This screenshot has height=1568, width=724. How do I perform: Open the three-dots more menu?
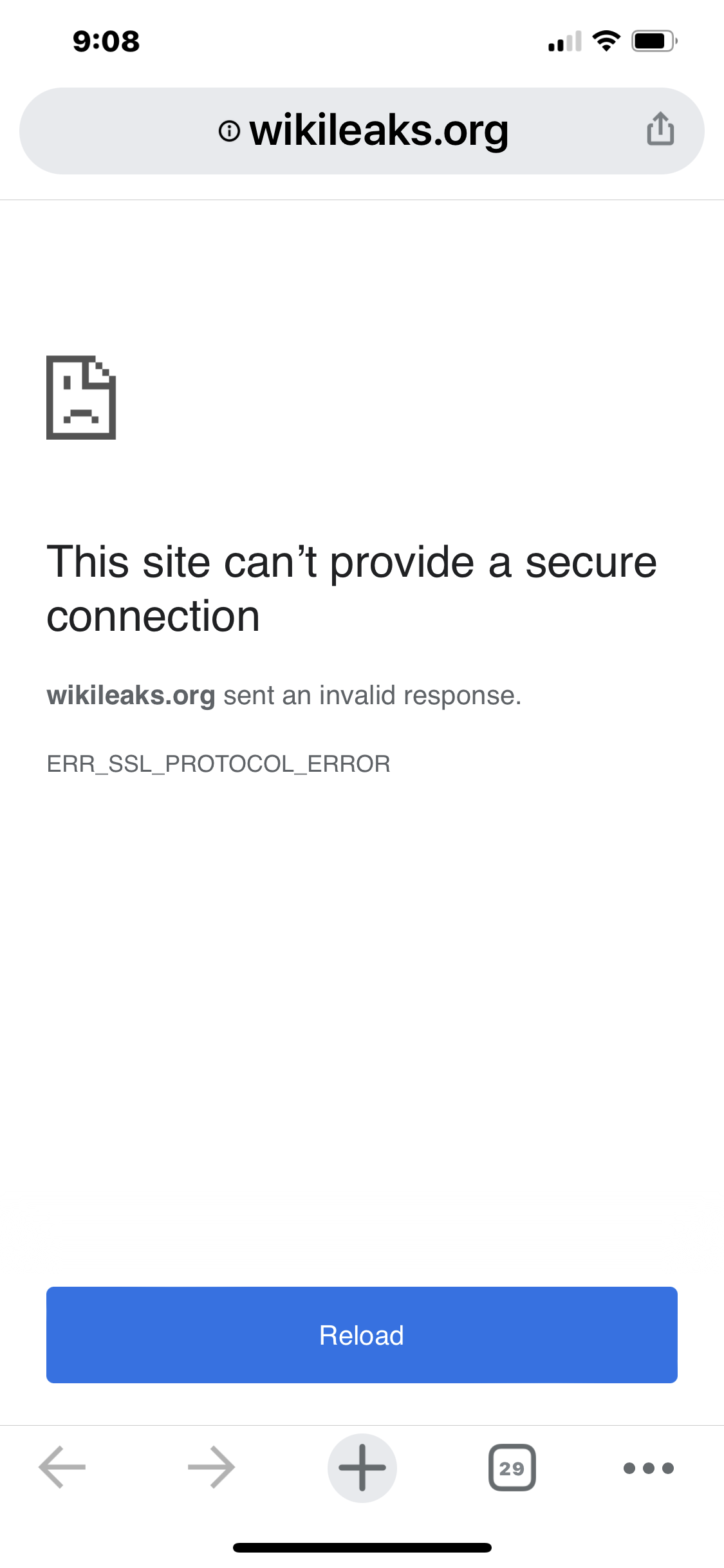click(649, 1468)
